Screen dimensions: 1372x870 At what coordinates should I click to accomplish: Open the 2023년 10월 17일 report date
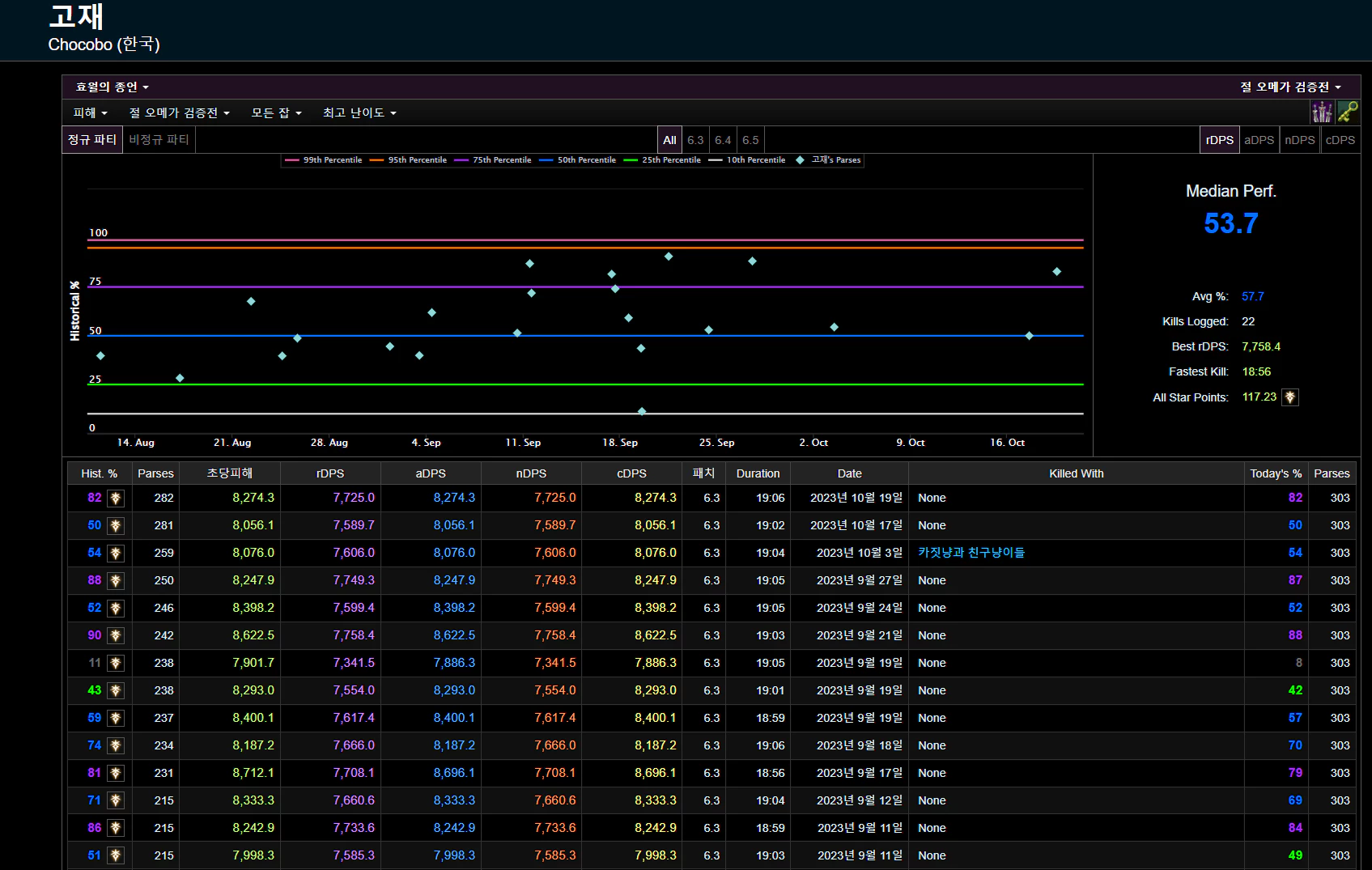coord(856,525)
